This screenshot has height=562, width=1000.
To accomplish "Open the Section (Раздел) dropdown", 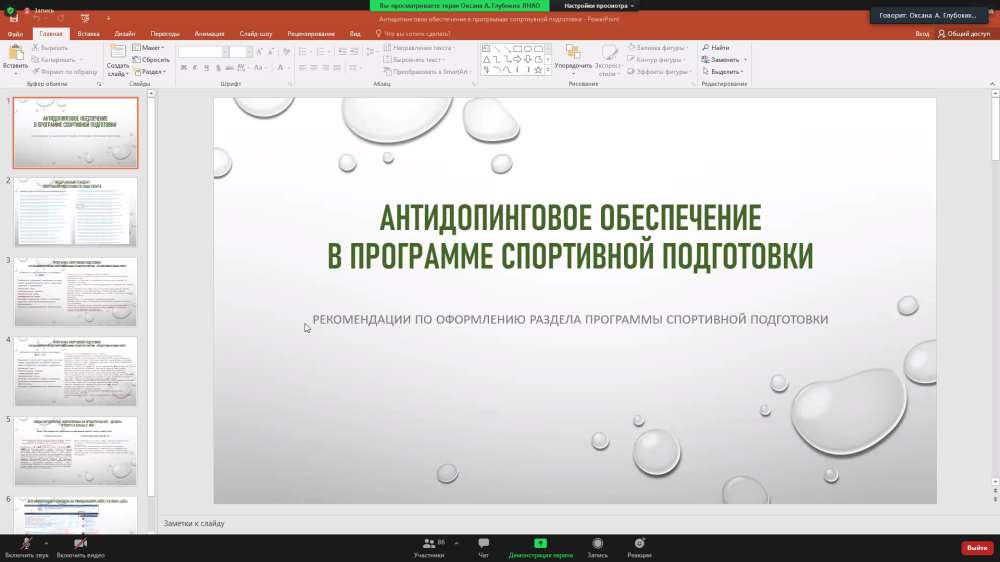I will coord(149,72).
